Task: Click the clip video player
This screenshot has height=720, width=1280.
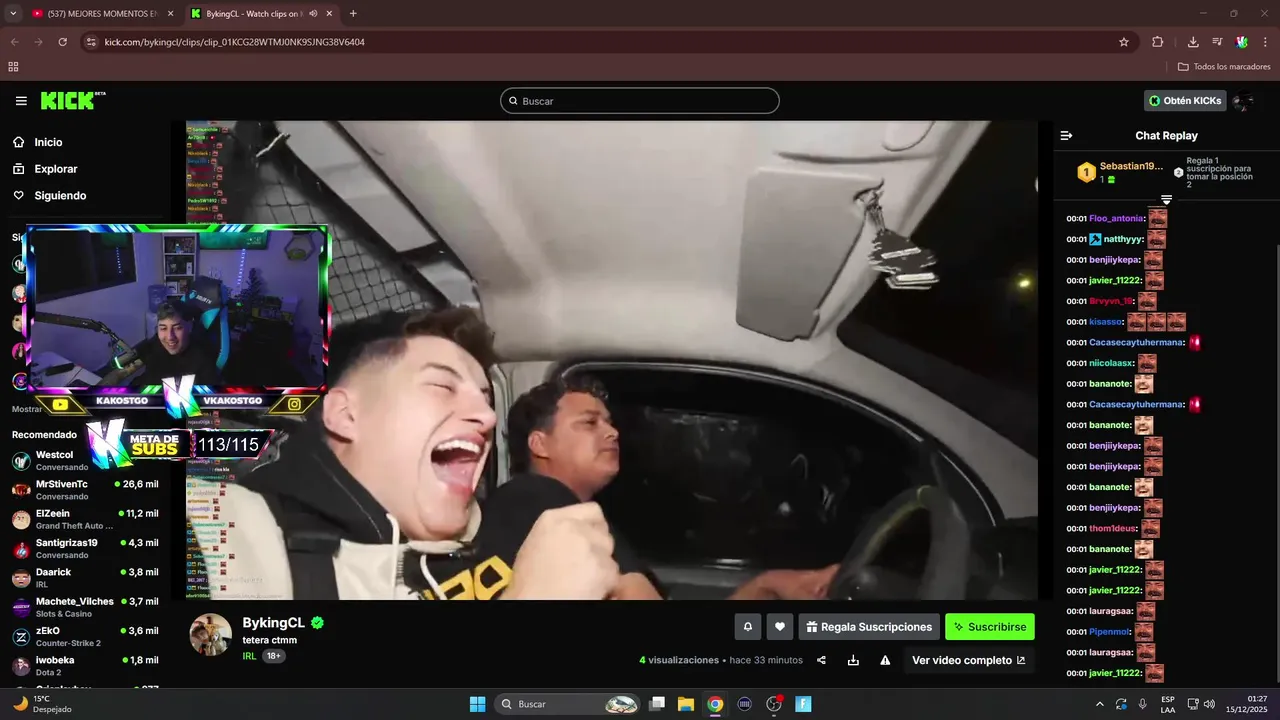Action: [612, 360]
